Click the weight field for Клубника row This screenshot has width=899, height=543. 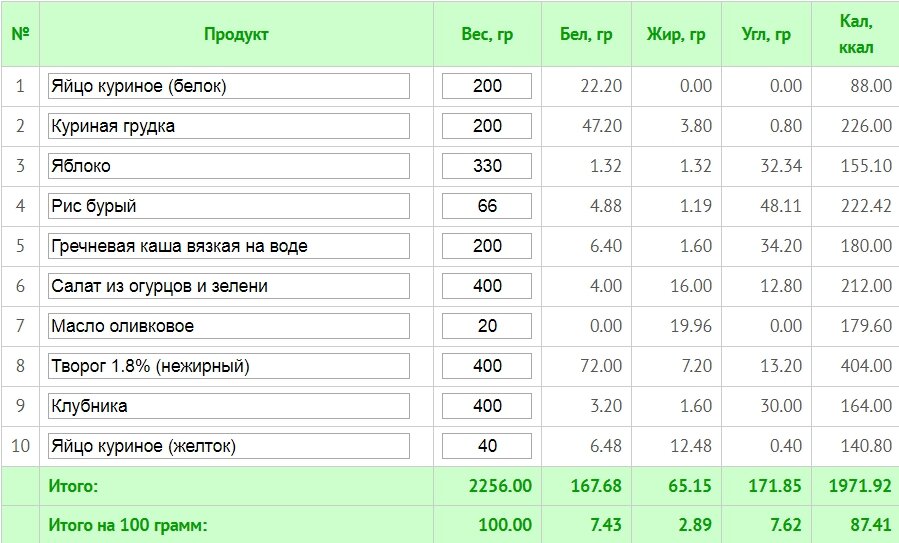[487, 406]
